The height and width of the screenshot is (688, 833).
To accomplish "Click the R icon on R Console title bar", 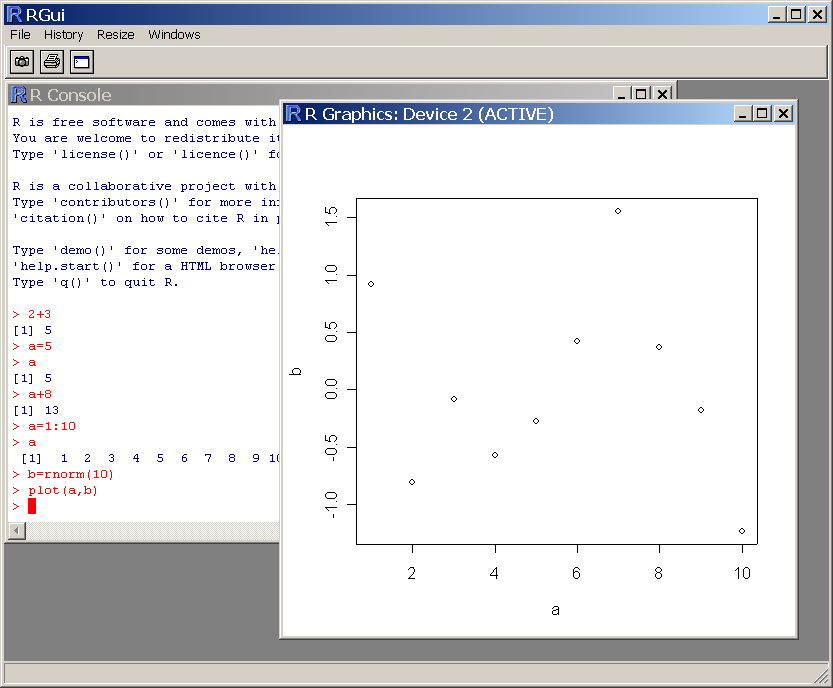I will pos(18,95).
